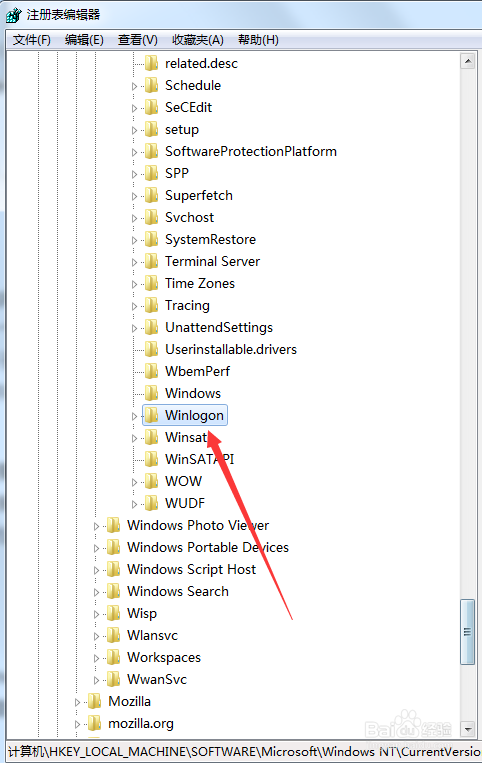Click the SoftwareProtectionPlatform folder icon
482x763 pixels.
152,151
